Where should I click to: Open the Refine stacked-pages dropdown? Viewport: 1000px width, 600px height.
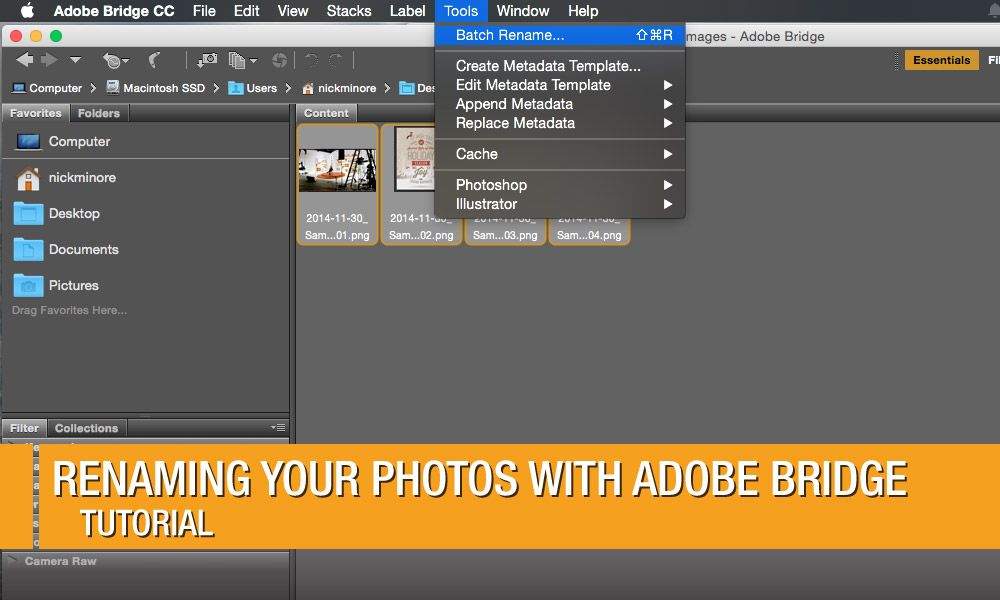pyautogui.click(x=242, y=61)
